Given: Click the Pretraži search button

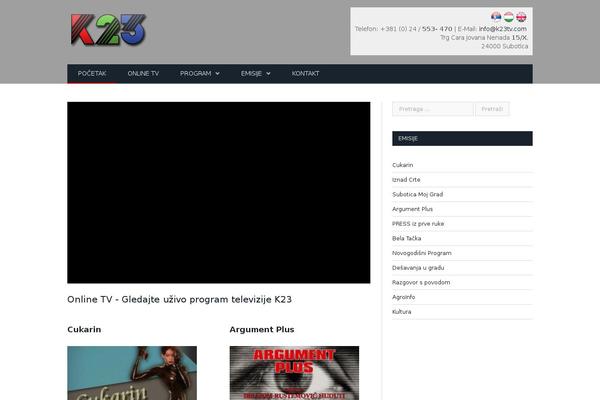Looking at the screenshot, I should coord(492,109).
